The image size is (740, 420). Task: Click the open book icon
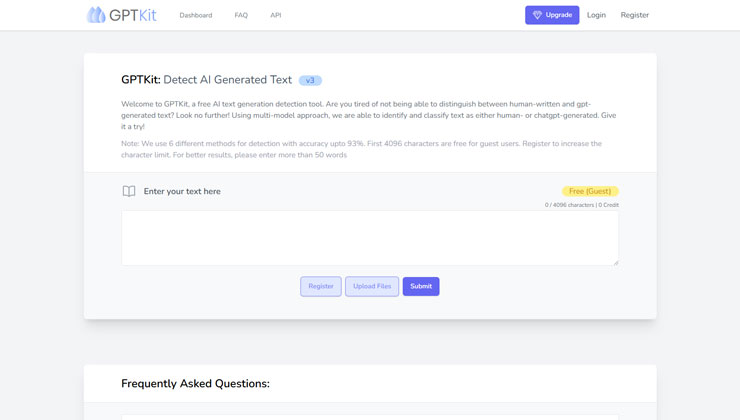[129, 191]
